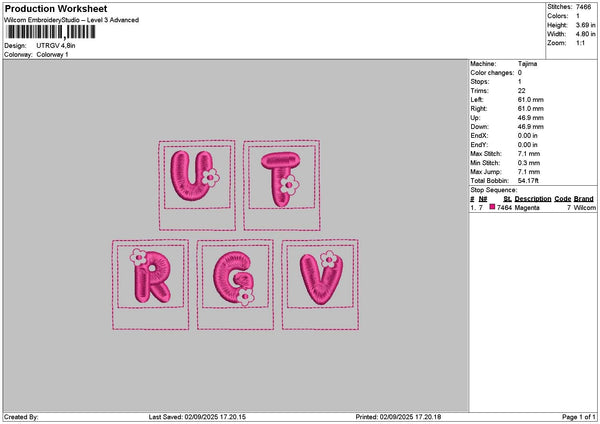
Task: Click the Colors value 1
Action: [578, 16]
